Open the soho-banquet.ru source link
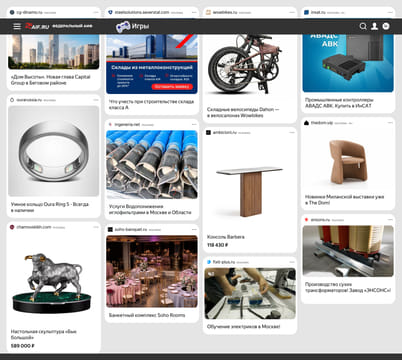 coord(131,230)
